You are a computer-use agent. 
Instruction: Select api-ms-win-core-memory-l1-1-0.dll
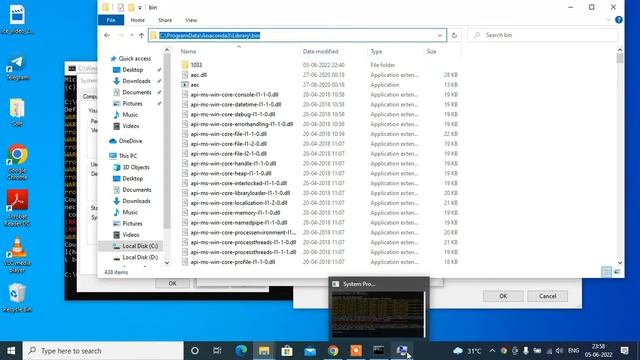pos(235,213)
